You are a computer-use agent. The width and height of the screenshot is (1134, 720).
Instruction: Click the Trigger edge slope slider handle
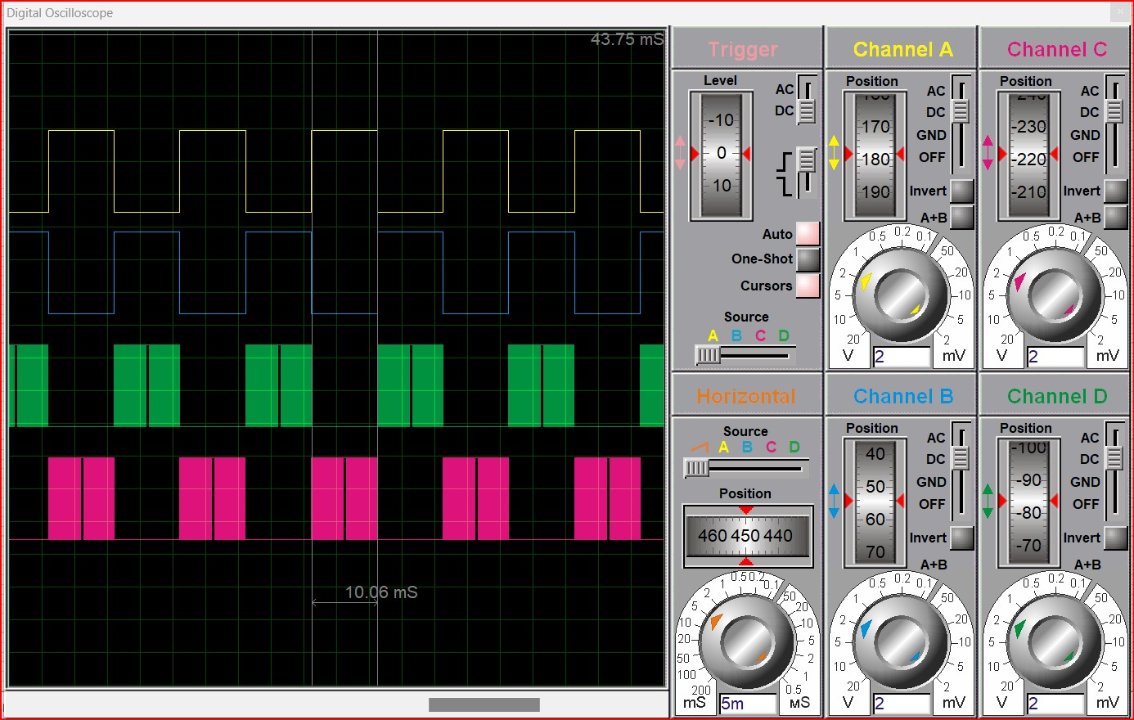click(806, 160)
